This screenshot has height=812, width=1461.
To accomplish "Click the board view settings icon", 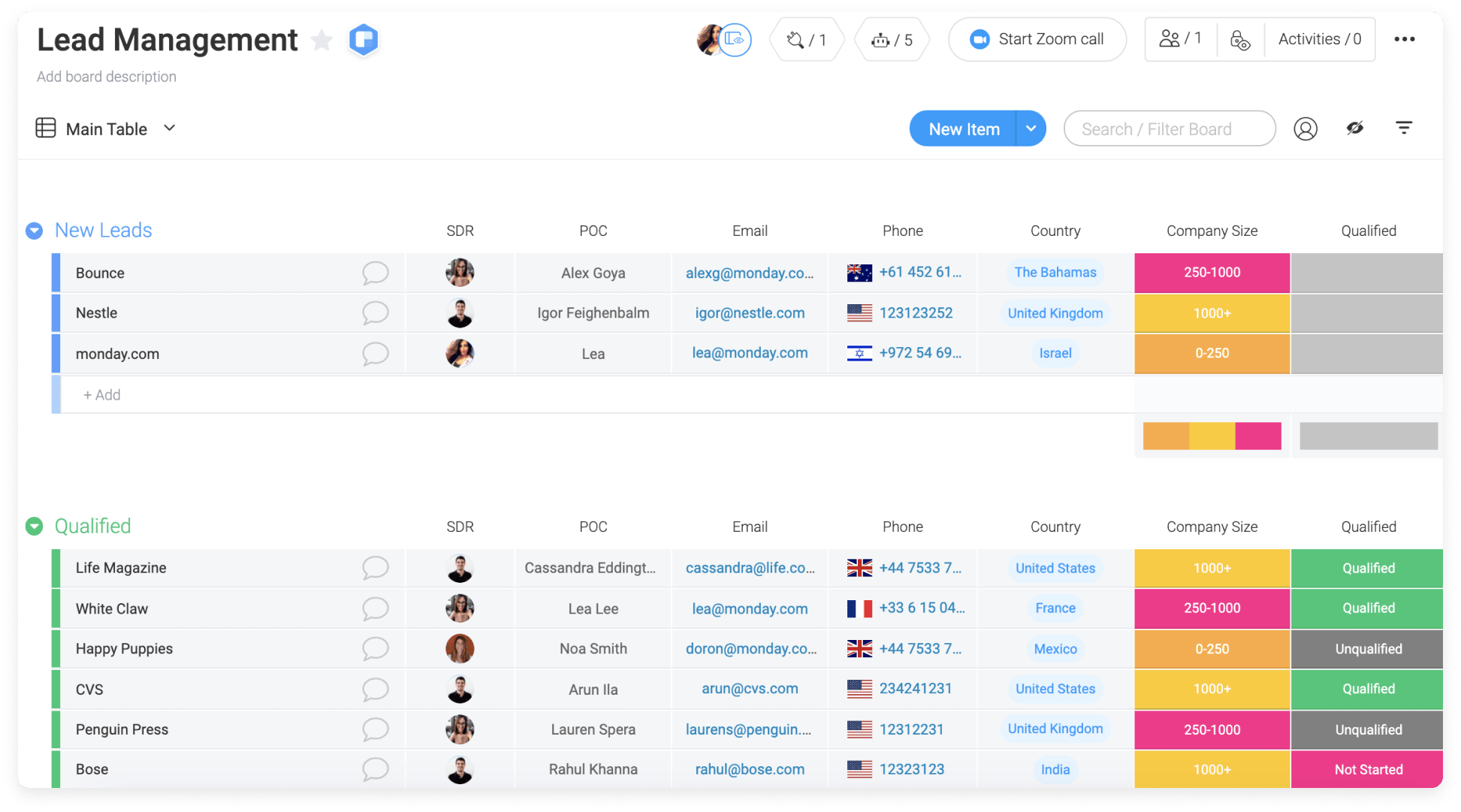I will click(x=1407, y=128).
